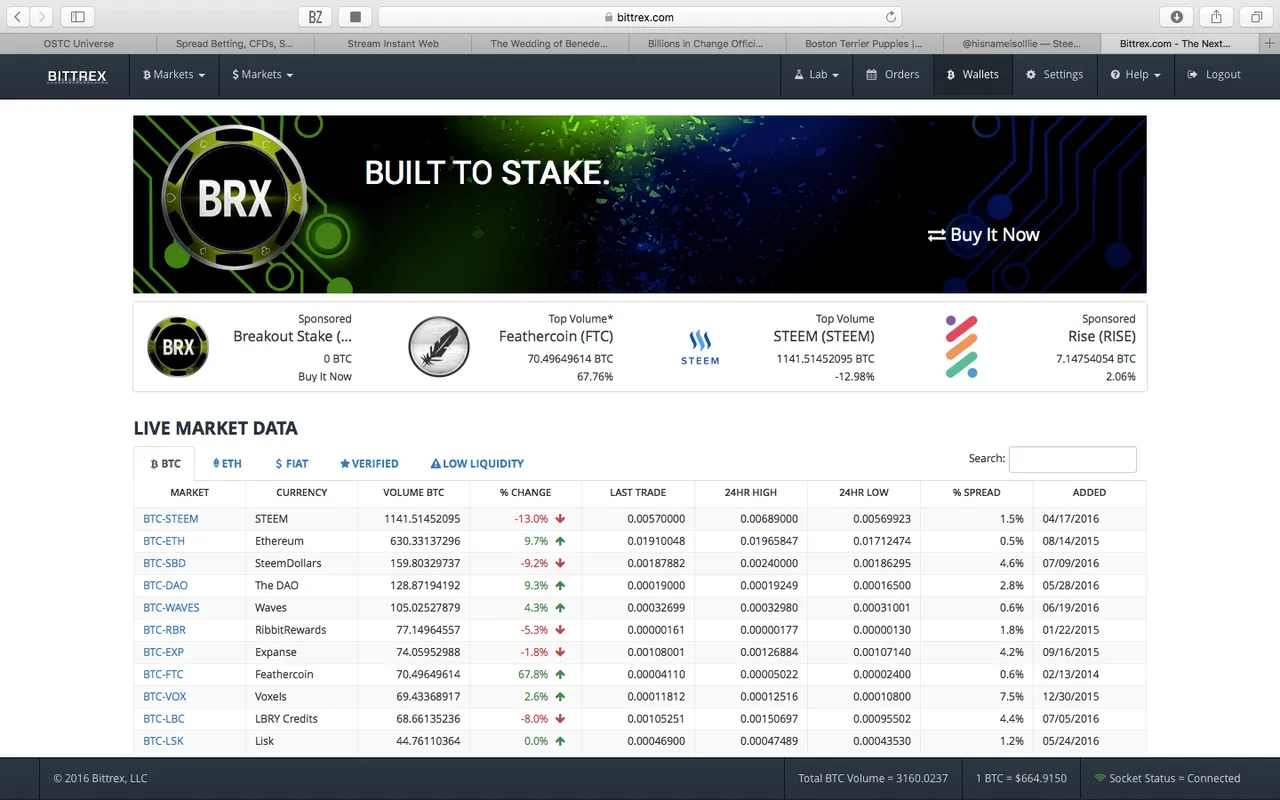Screen dimensions: 1280x800
Task: Click the STEEM logo icon
Action: click(x=700, y=347)
